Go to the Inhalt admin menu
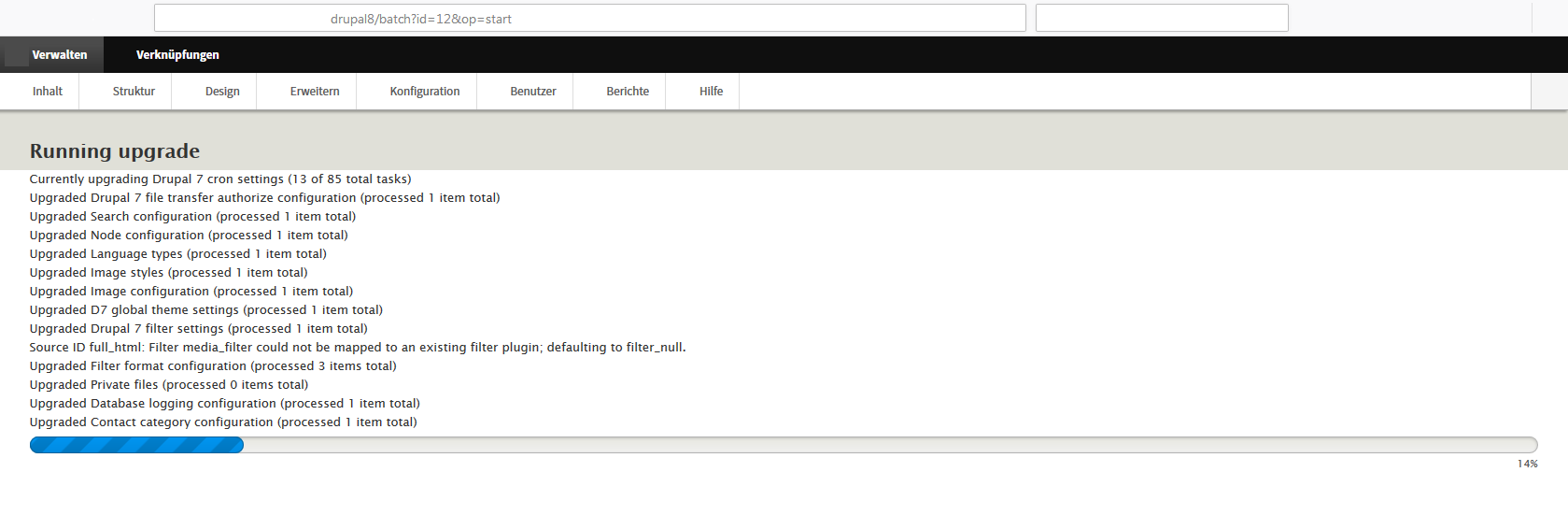 (48, 92)
